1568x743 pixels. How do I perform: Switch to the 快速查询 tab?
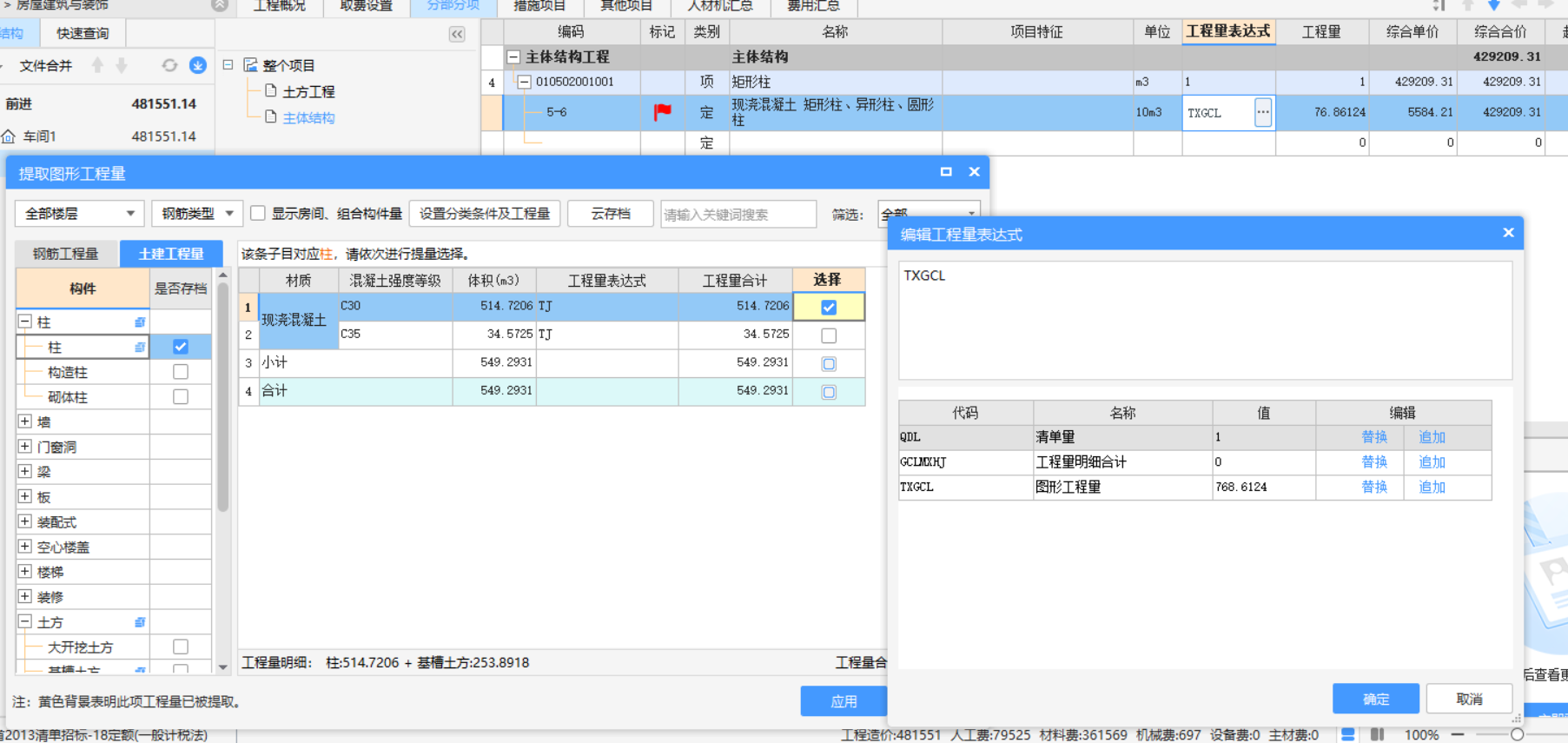coord(83,34)
